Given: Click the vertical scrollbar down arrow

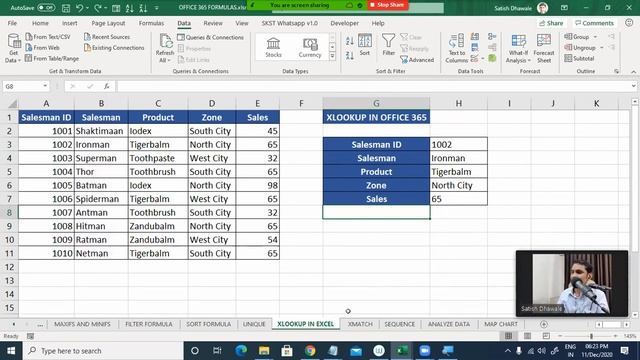Looking at the screenshot, I should point(635,315).
